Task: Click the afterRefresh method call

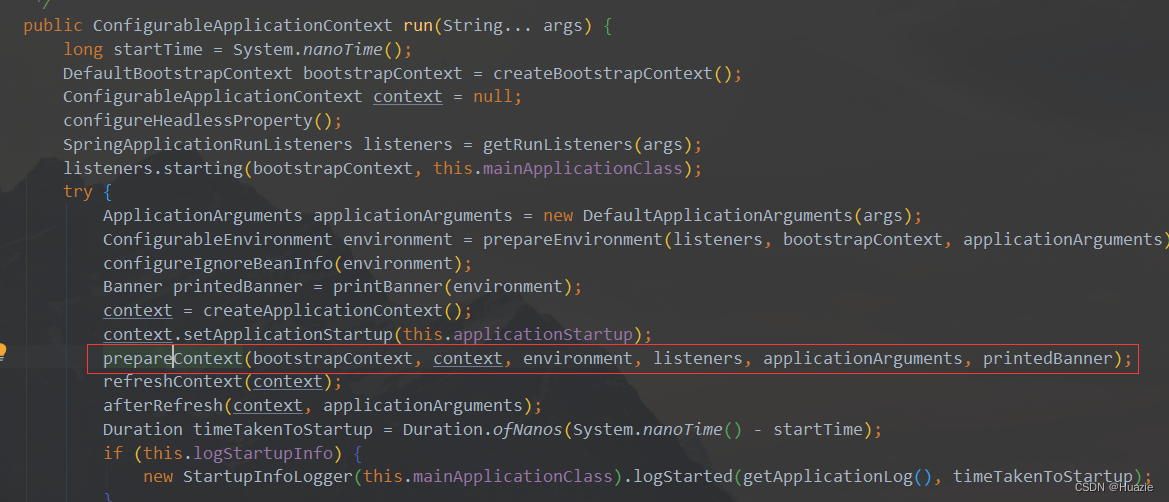Action: pos(163,406)
